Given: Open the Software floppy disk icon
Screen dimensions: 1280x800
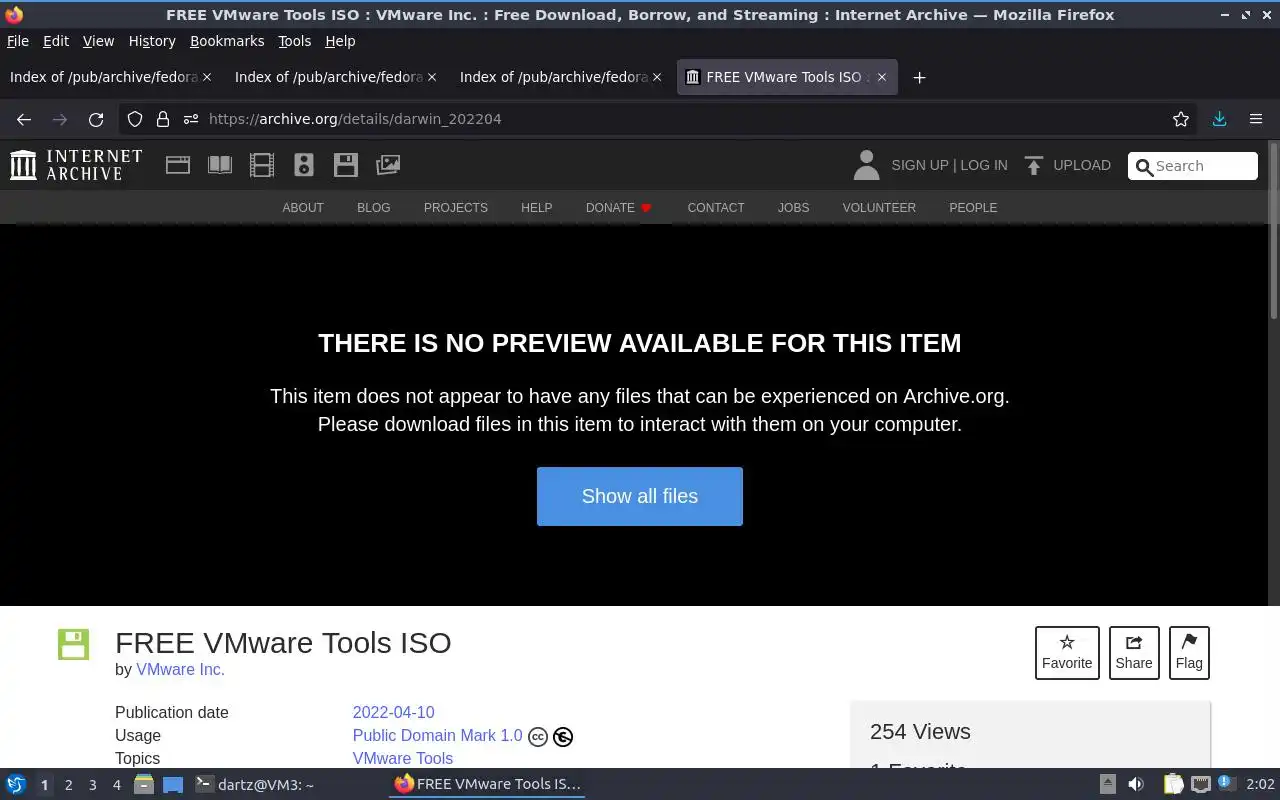Looking at the screenshot, I should pyautogui.click(x=346, y=165).
